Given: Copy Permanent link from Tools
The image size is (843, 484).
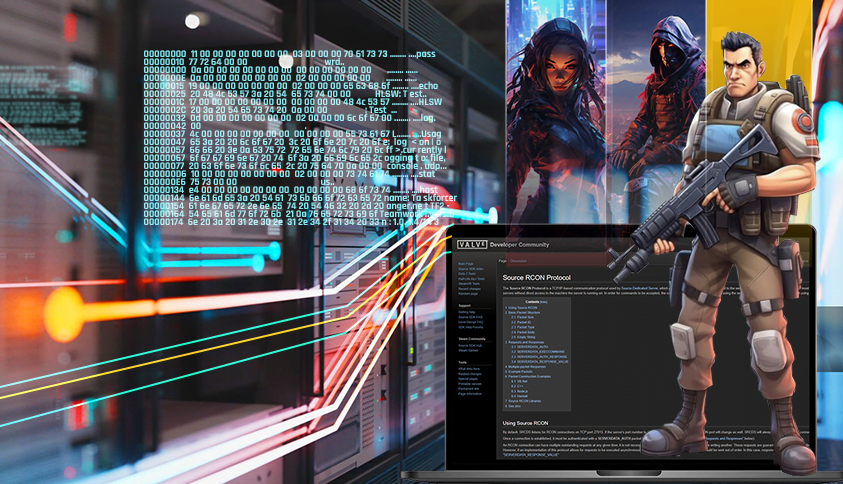Looking at the screenshot, I should [x=469, y=389].
